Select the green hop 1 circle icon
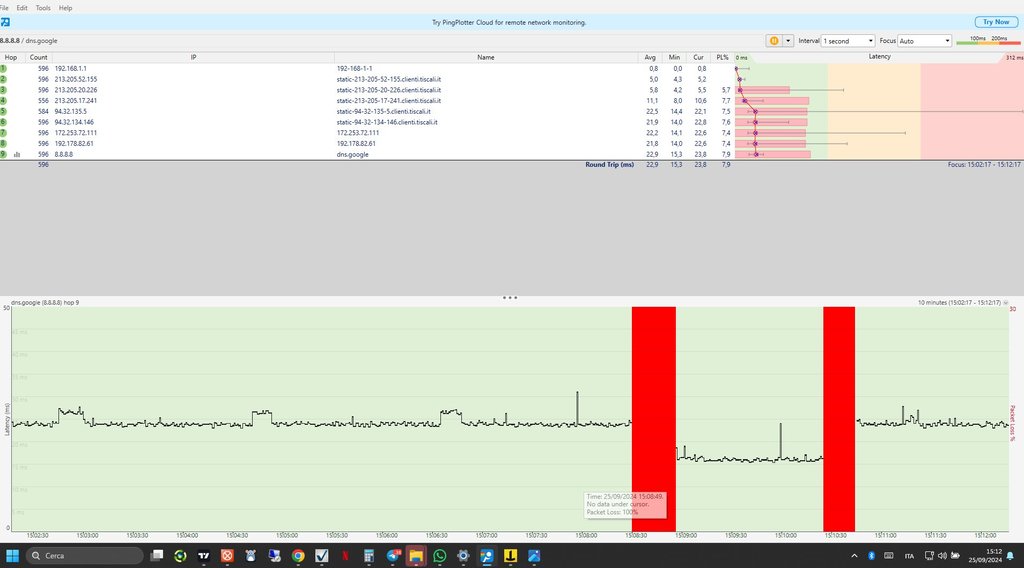The width and height of the screenshot is (1024, 568). pos(4,68)
